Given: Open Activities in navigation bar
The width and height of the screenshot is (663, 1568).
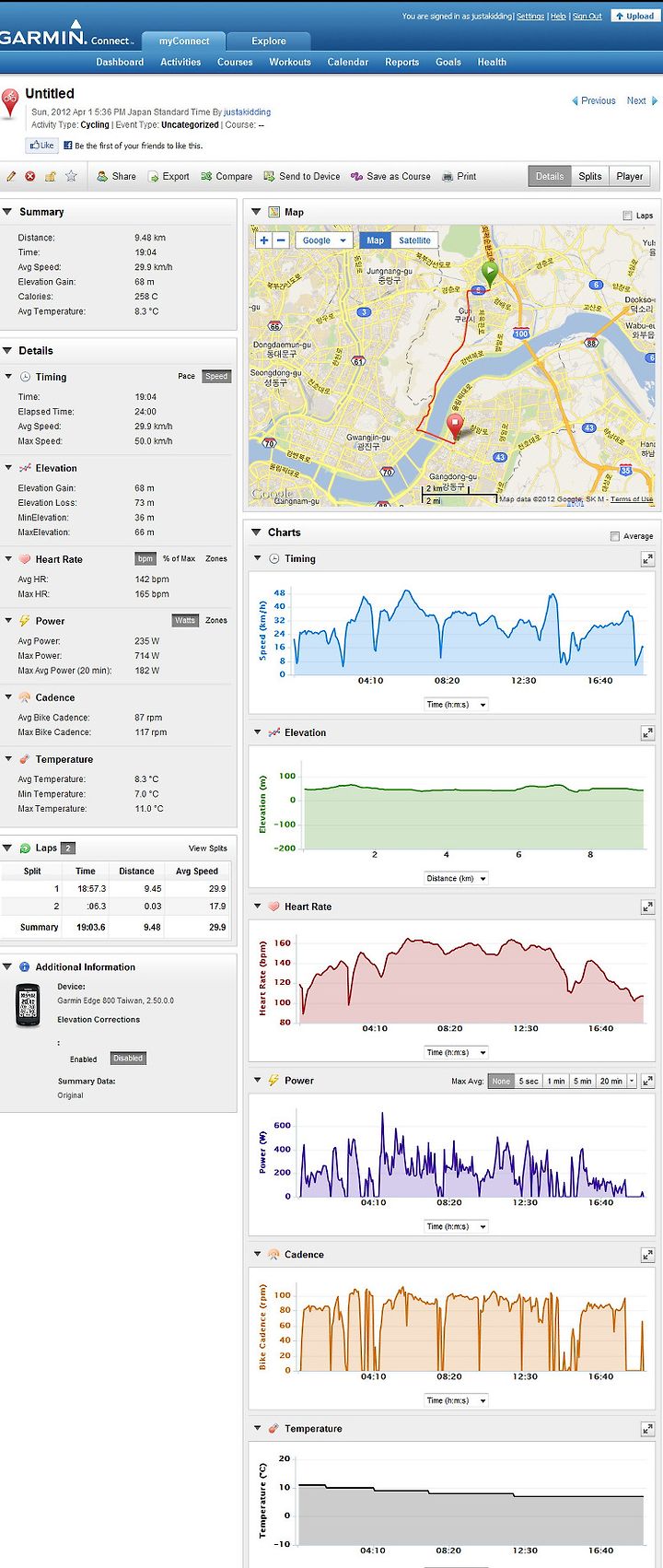Looking at the screenshot, I should pyautogui.click(x=180, y=63).
